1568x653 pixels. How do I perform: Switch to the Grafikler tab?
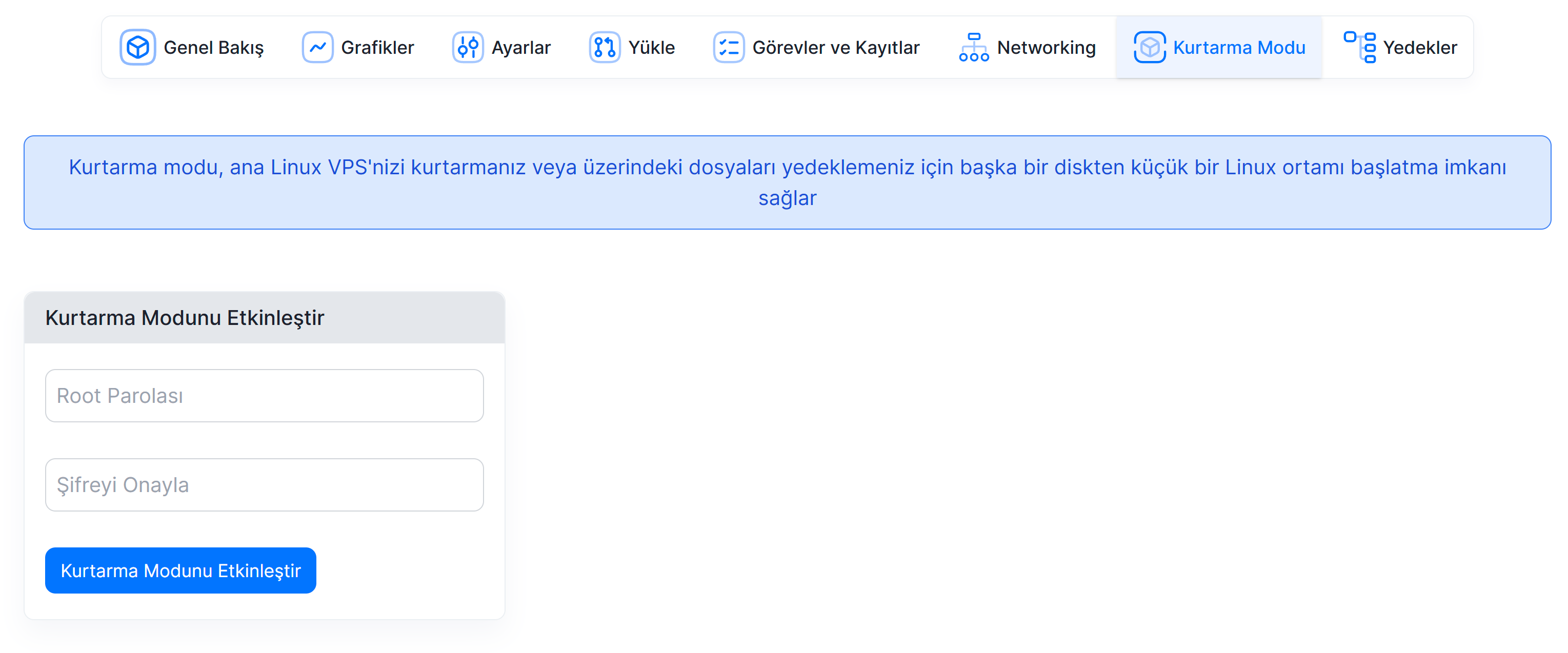(x=358, y=48)
